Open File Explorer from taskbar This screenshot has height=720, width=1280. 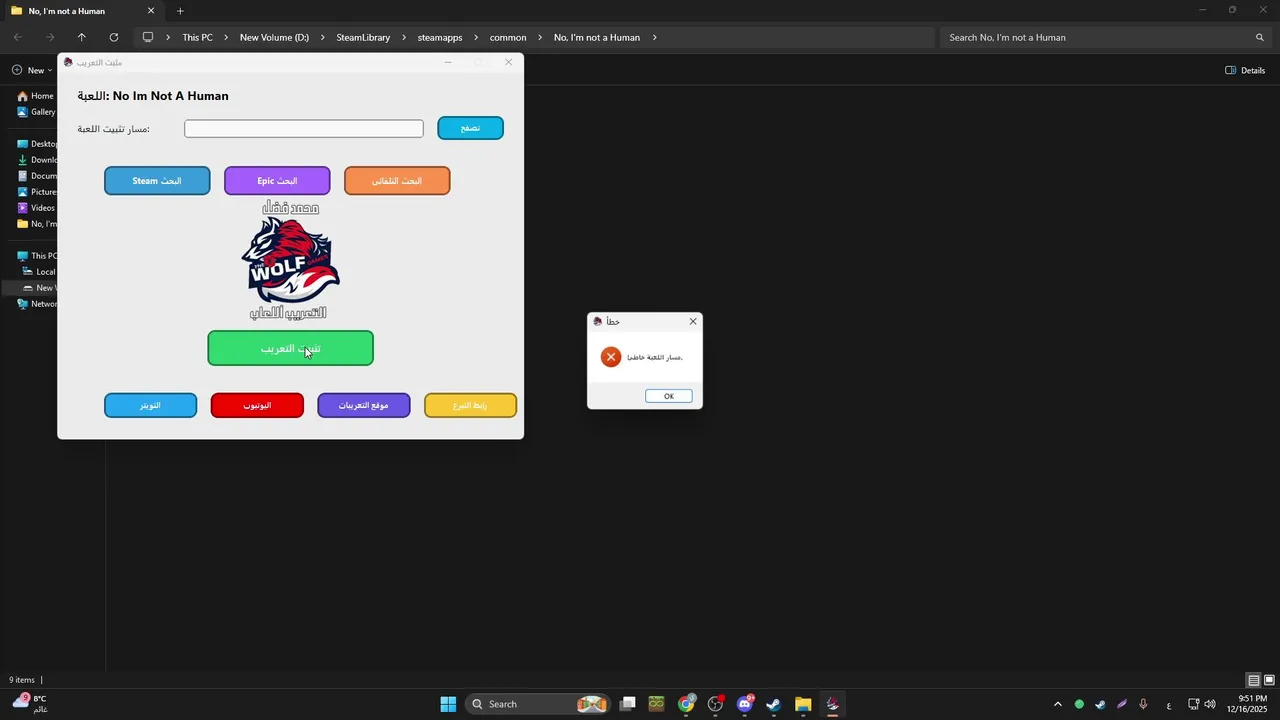[803, 704]
